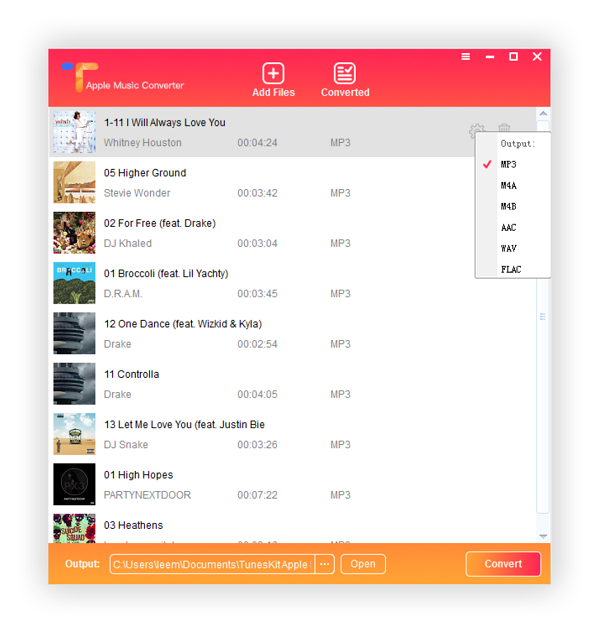The height and width of the screenshot is (632, 600).
Task: Minimize the converter window
Action: point(490,57)
